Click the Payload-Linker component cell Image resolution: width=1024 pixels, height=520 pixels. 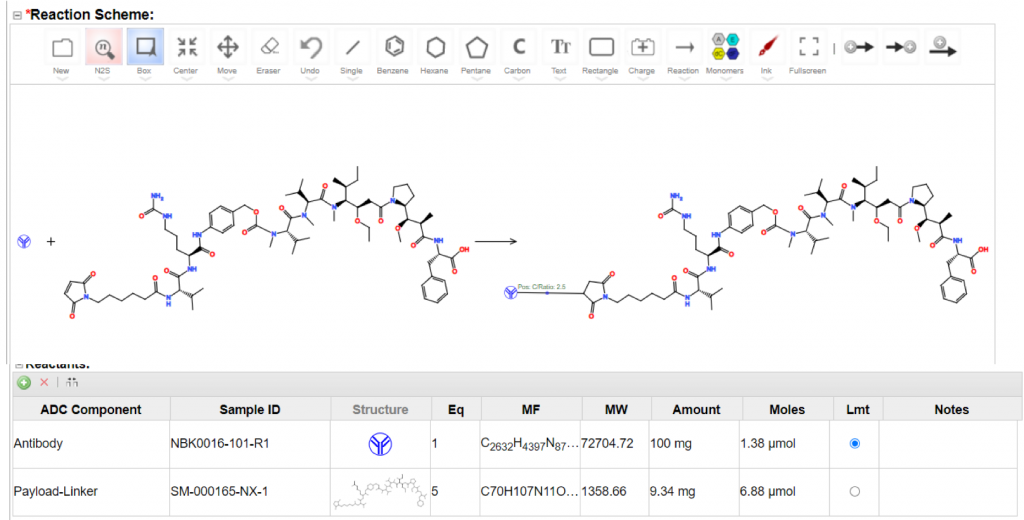pyautogui.click(x=91, y=491)
